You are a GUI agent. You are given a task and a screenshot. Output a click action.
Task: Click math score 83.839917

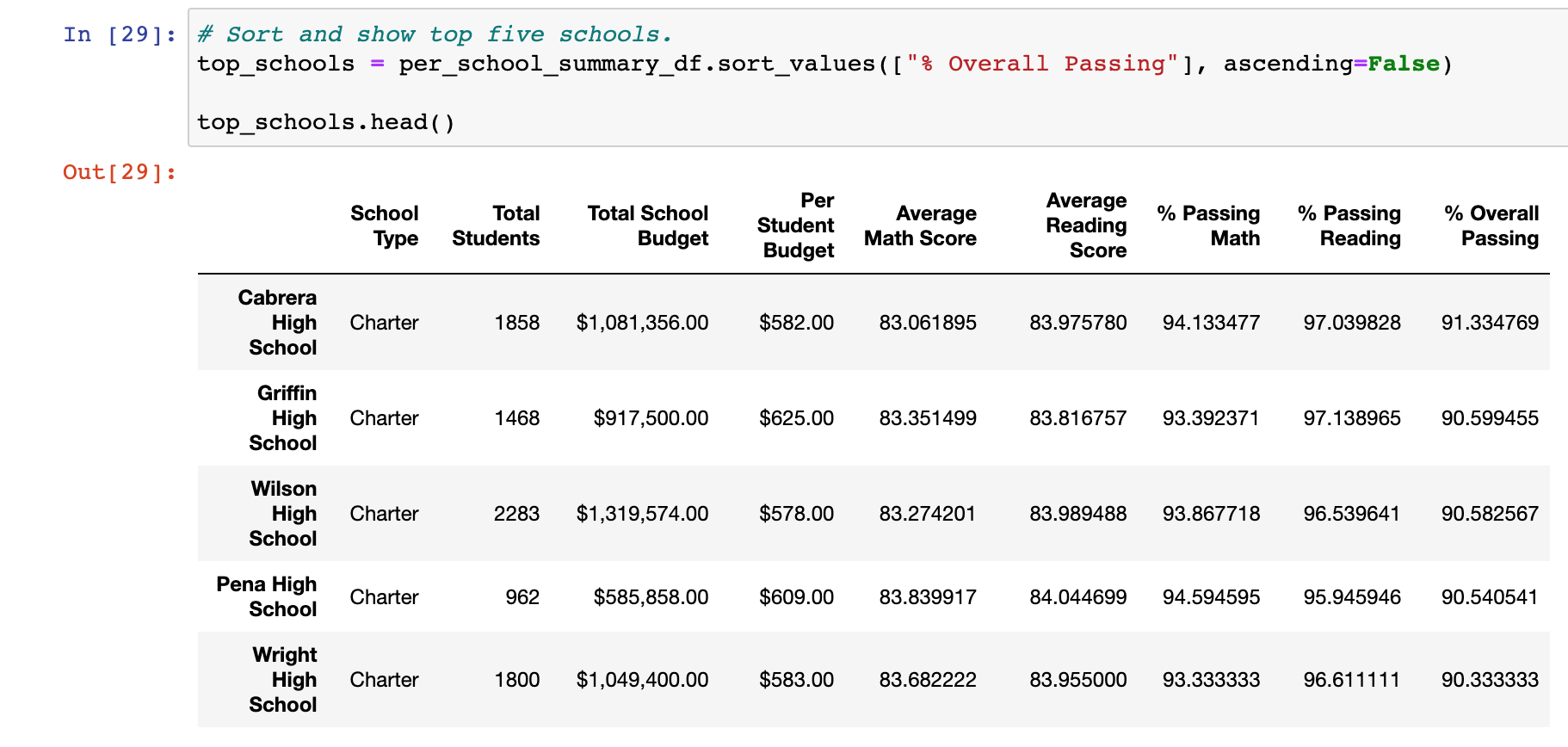tap(928, 597)
